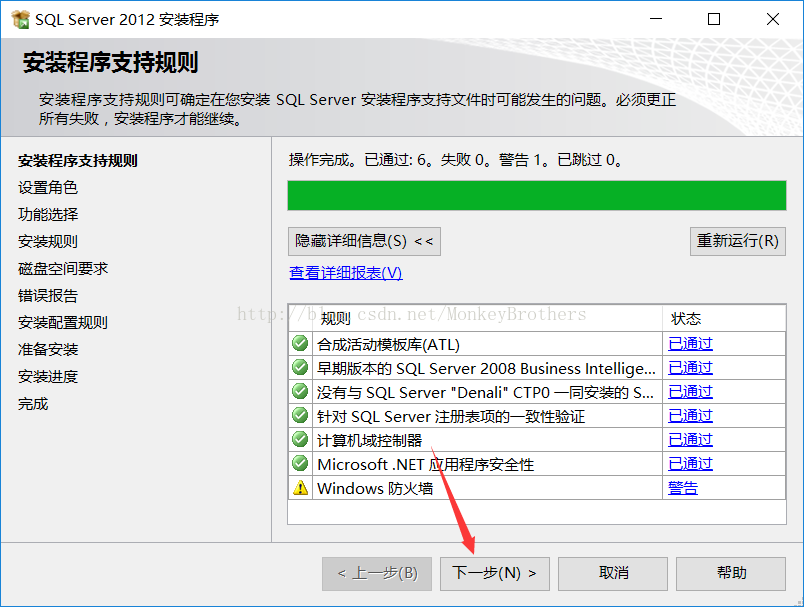Screen dimensions: 804x607
Task: Maximize the SQL Server 2012 setup window
Action: [x=714, y=19]
